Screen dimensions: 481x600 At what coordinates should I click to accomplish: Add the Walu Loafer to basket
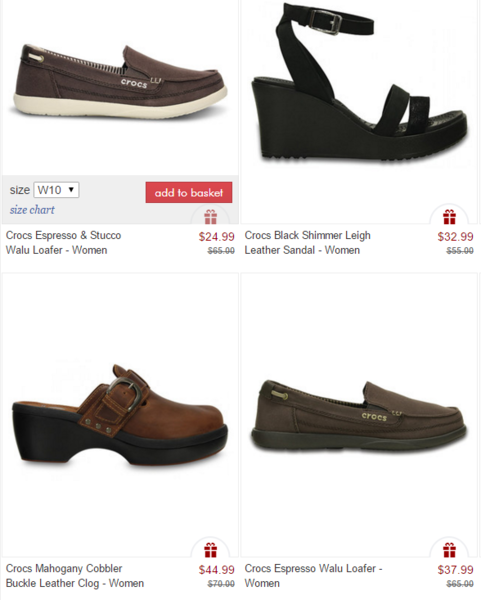tap(189, 192)
